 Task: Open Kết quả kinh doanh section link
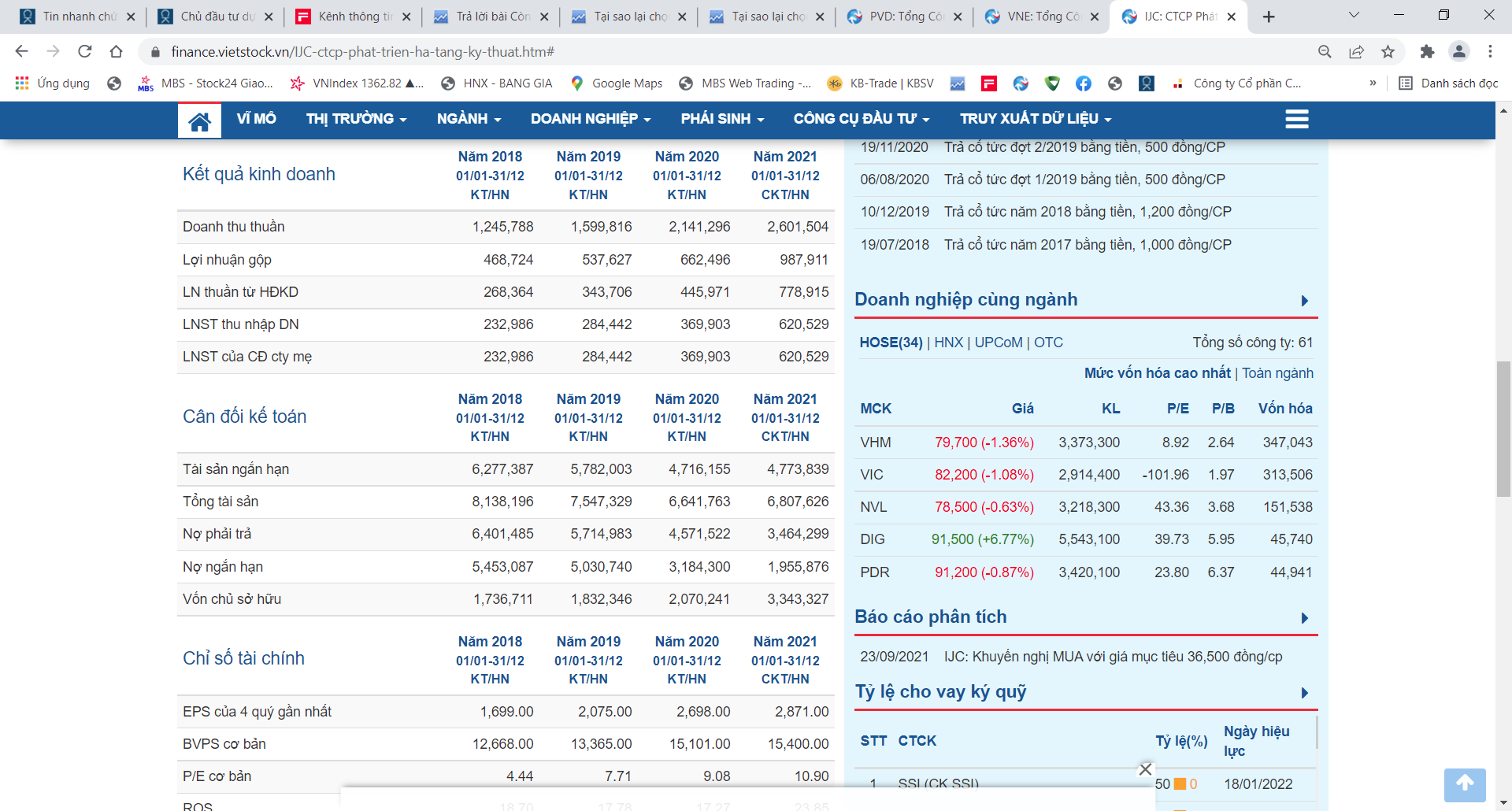pyautogui.click(x=259, y=174)
